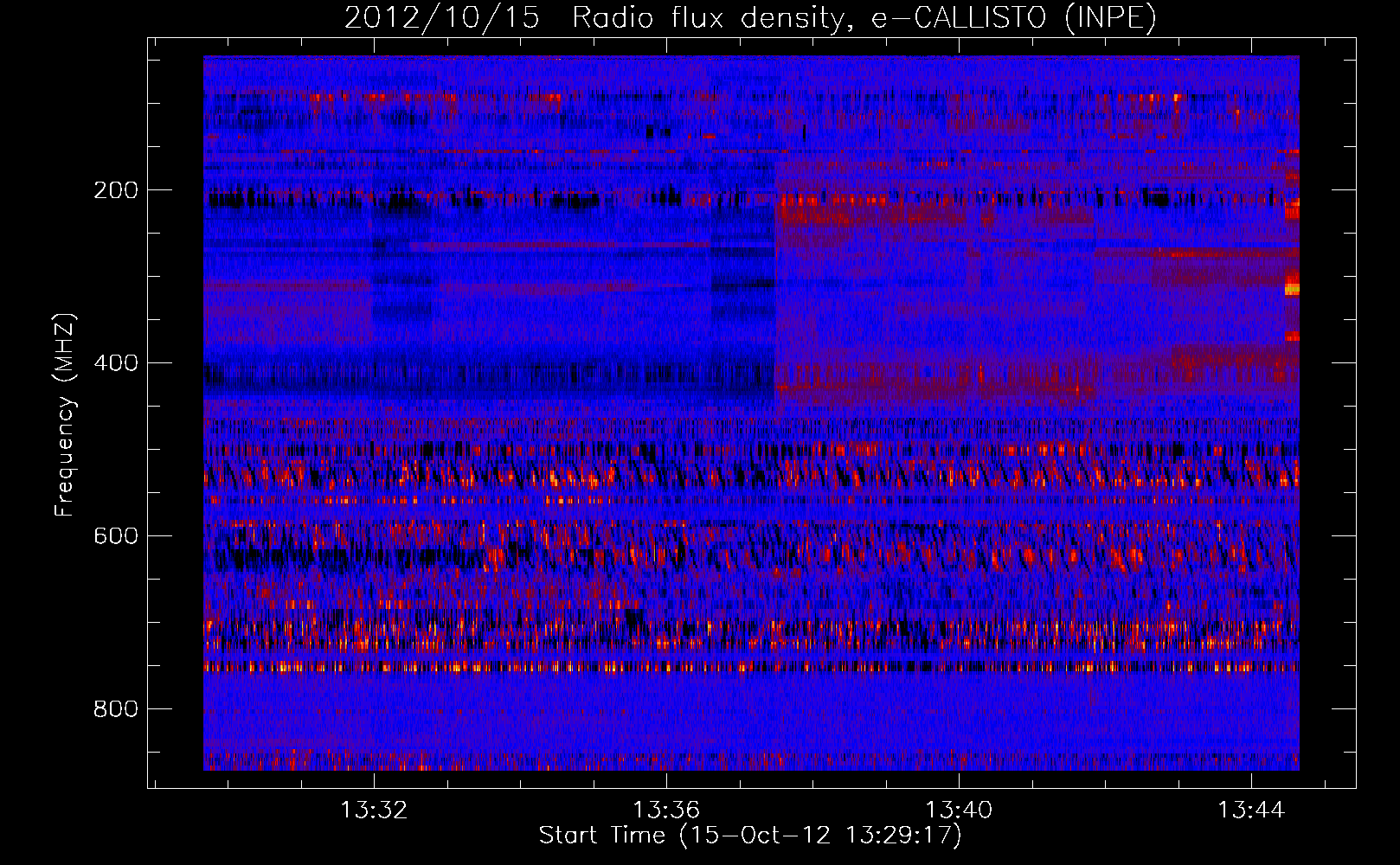
Task: Click the 400 frequency tick label
Action: (116, 362)
